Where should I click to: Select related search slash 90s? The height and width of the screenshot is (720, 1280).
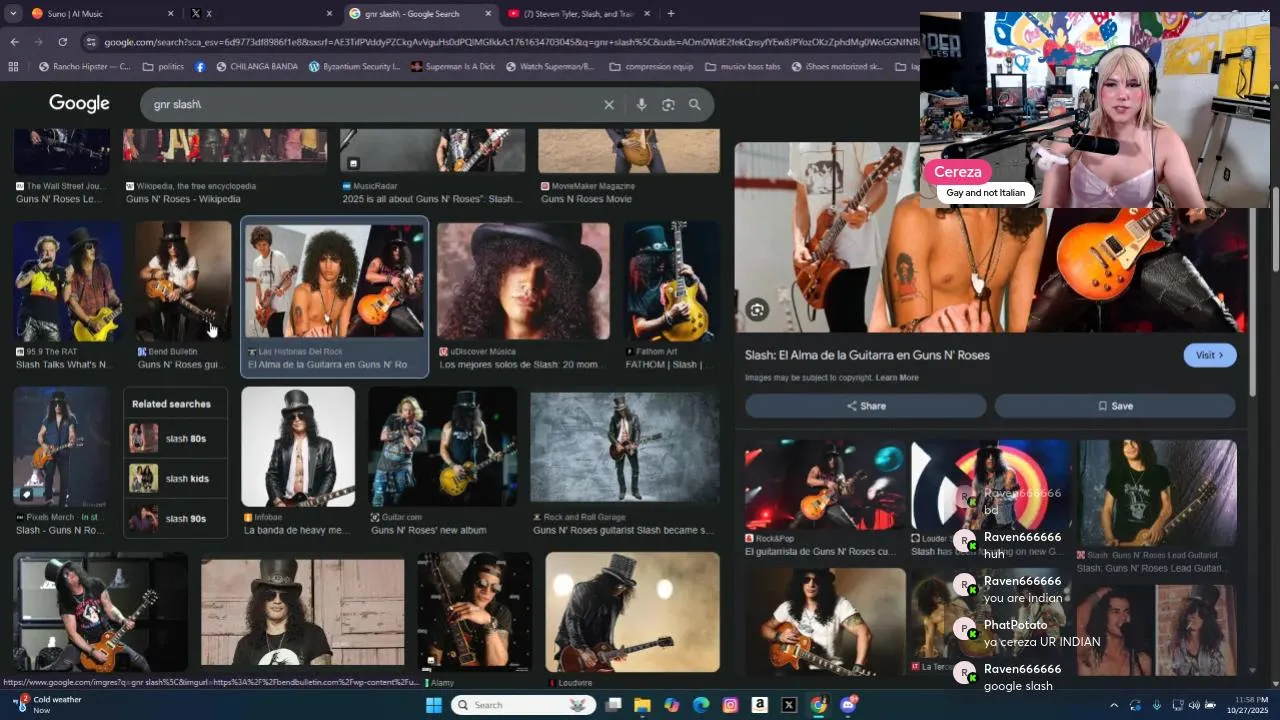coord(176,519)
